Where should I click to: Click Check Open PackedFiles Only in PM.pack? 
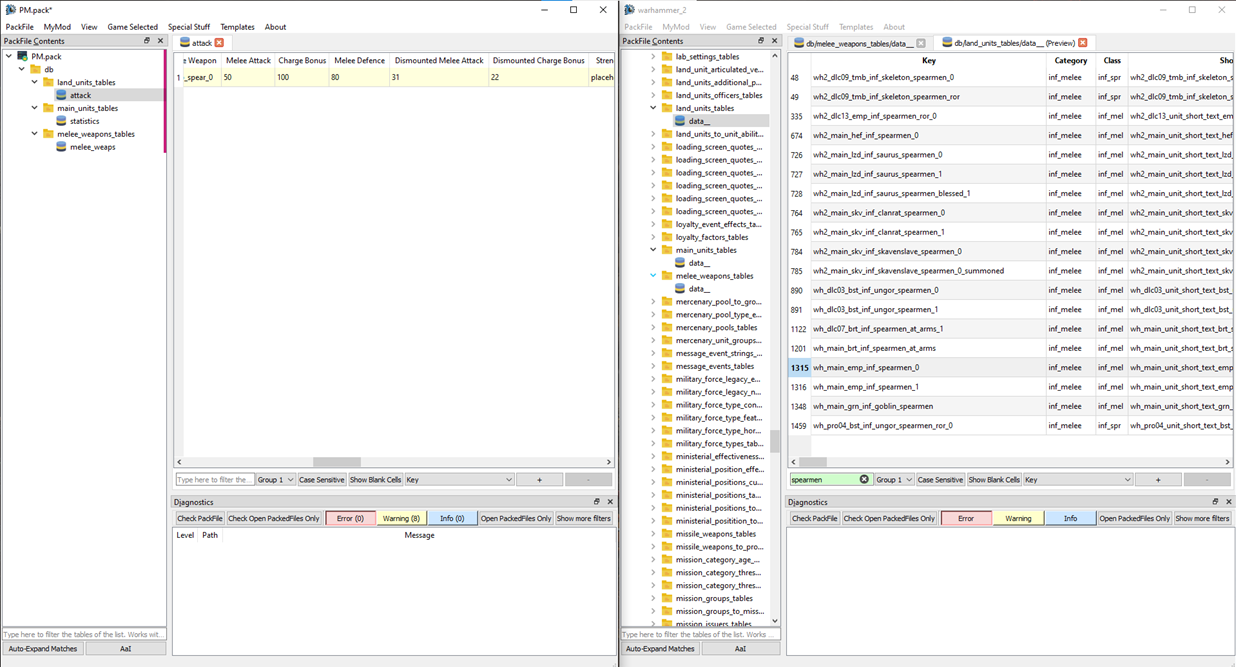274,518
